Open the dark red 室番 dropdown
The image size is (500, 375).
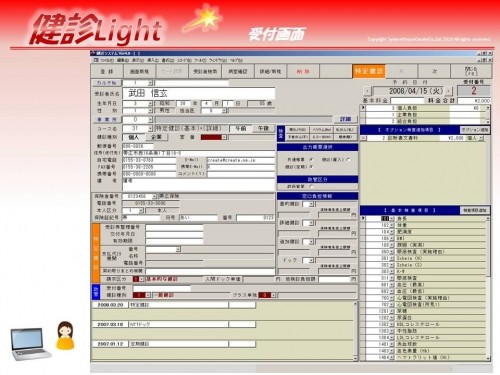click(224, 137)
